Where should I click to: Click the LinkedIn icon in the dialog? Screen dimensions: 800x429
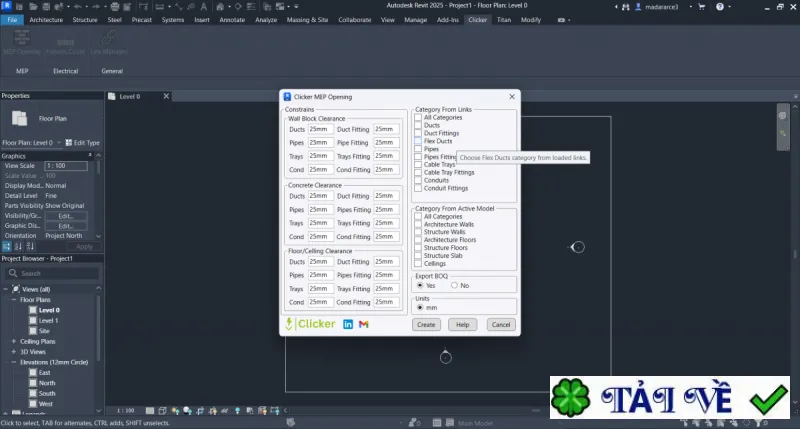pyautogui.click(x=348, y=324)
